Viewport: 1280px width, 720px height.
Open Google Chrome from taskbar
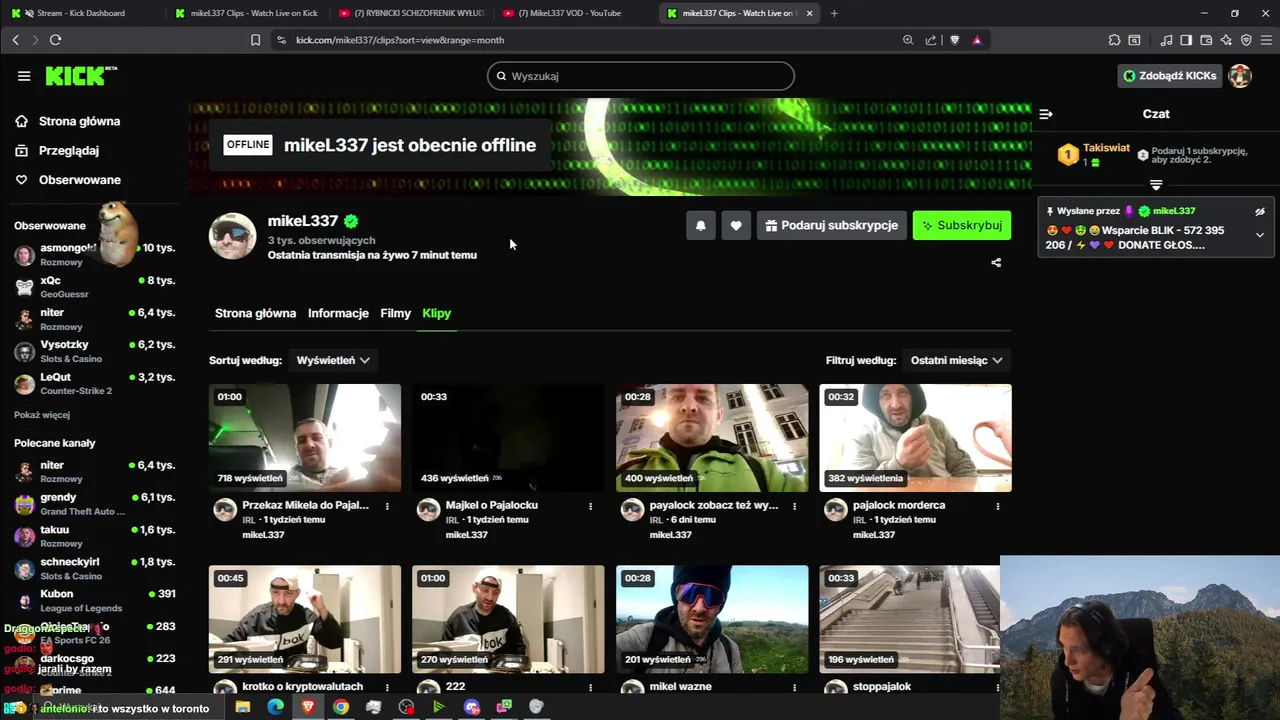pos(341,707)
